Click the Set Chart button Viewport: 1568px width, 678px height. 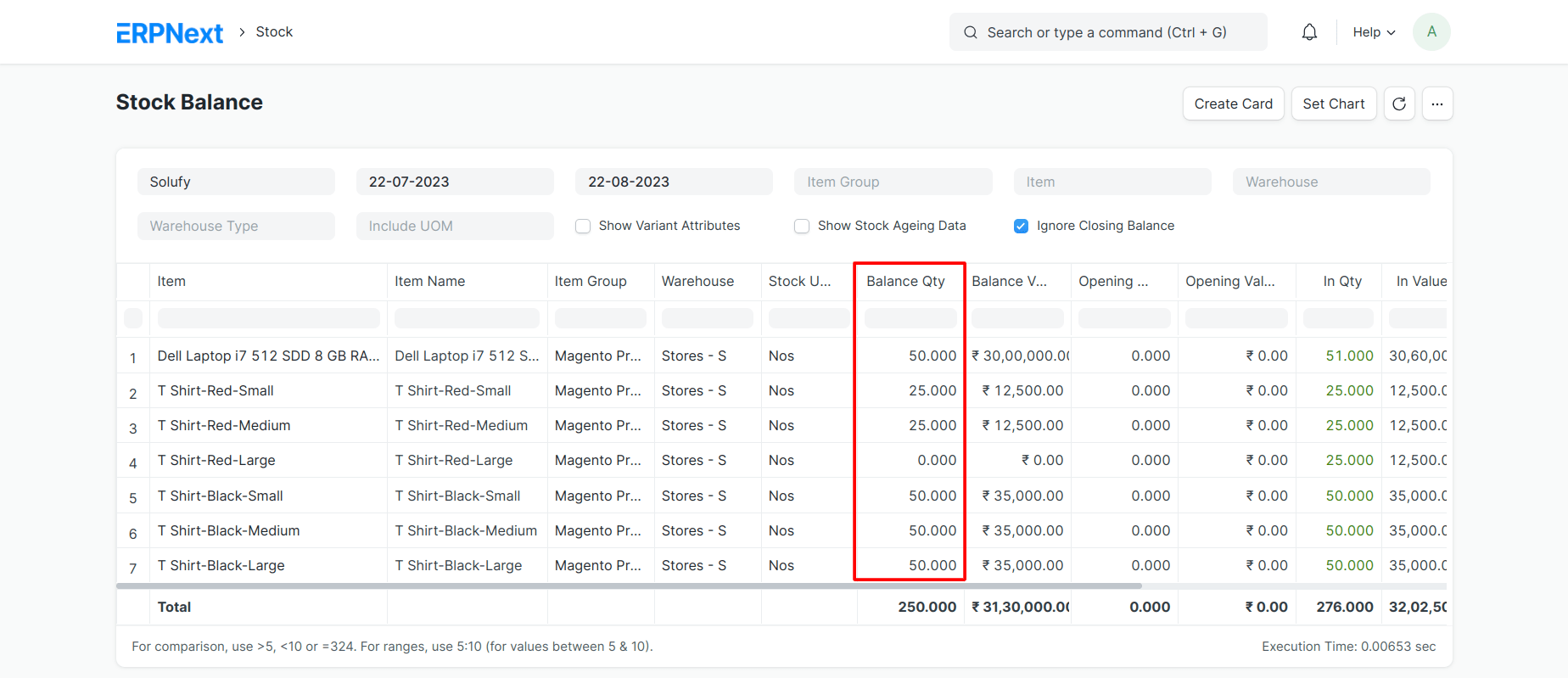tap(1334, 104)
